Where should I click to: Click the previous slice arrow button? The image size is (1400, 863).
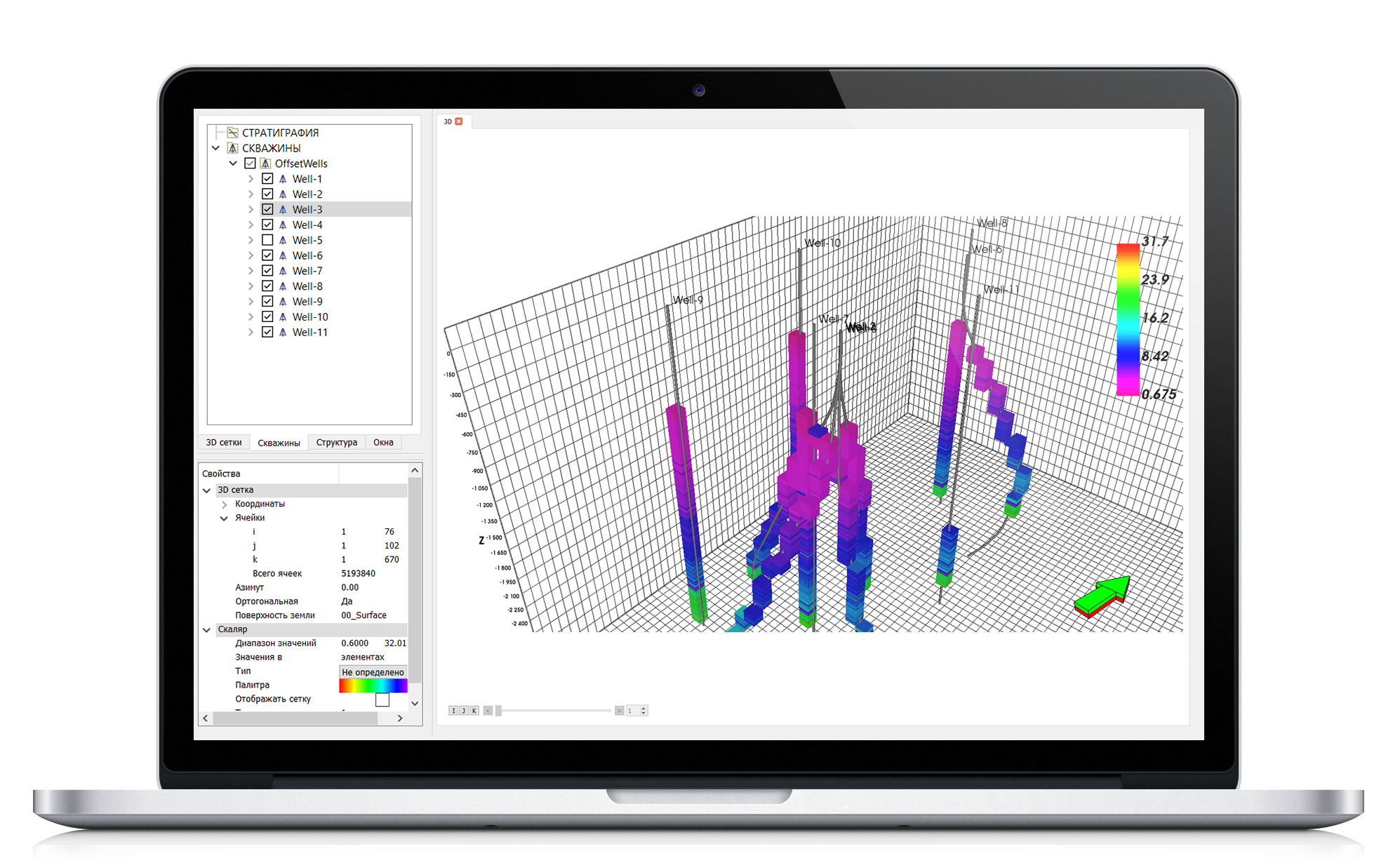[488, 711]
